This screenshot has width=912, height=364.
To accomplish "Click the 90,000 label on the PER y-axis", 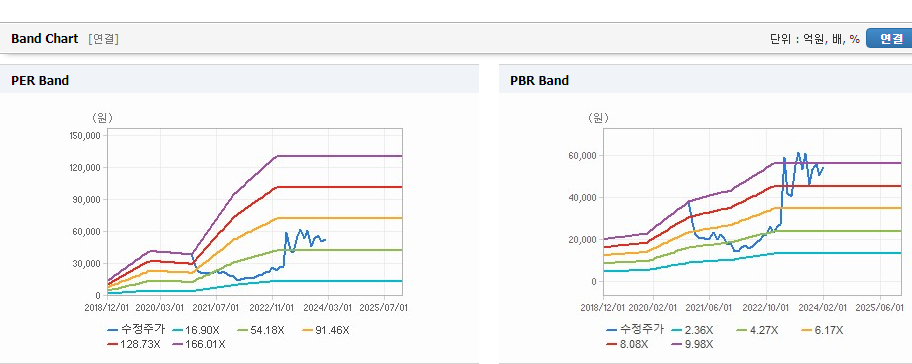I will click(x=87, y=199).
